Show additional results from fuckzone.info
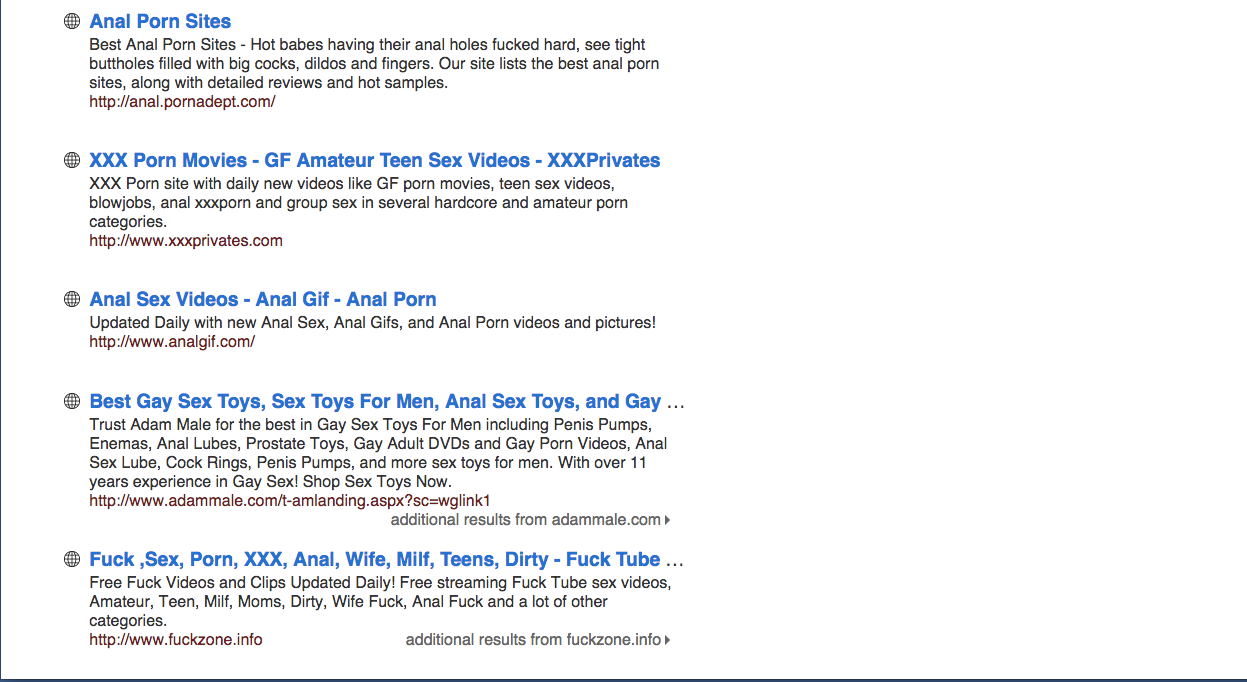1247x682 pixels. (x=538, y=639)
